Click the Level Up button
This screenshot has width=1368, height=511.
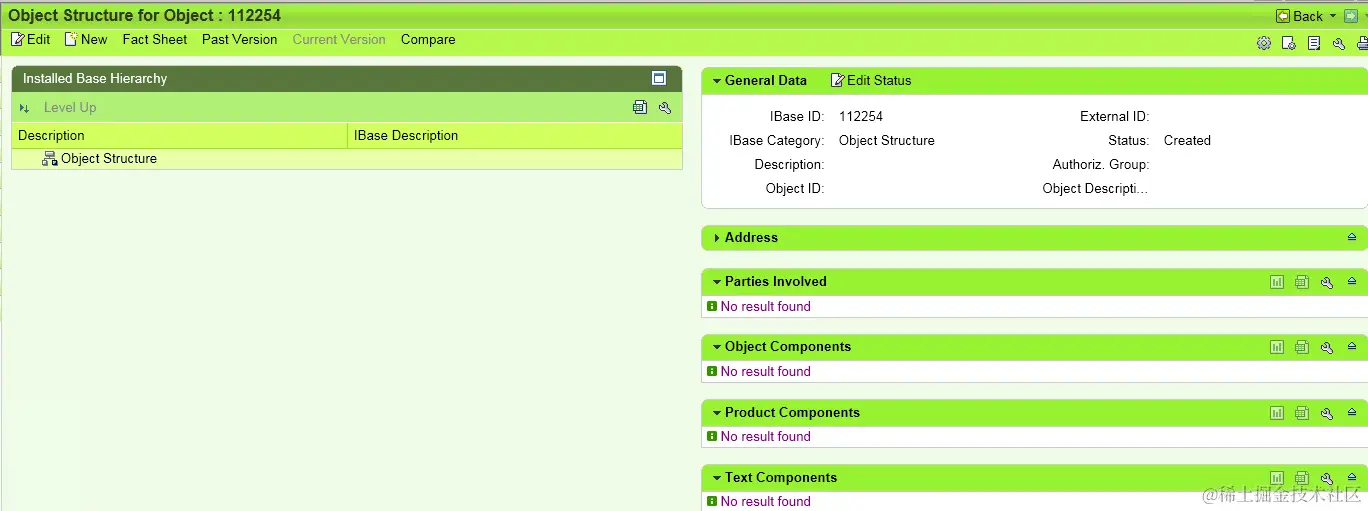(x=70, y=108)
